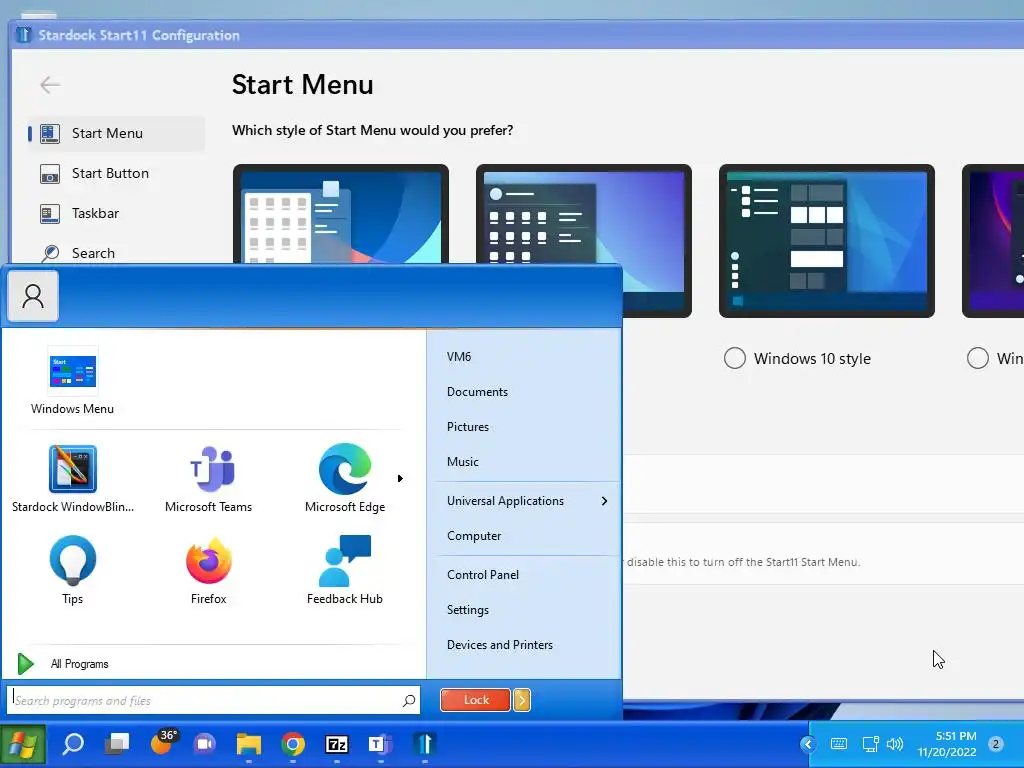1024x768 pixels.
Task: Open the Tips app
Action: [x=72, y=560]
